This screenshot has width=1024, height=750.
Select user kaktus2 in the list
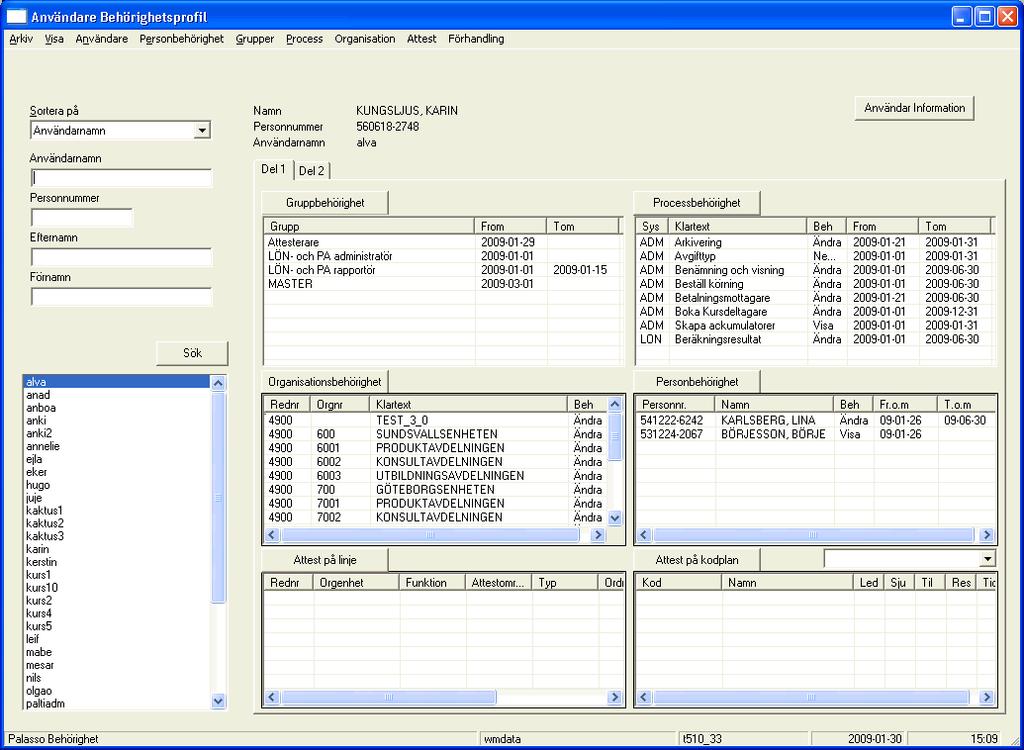(117, 524)
